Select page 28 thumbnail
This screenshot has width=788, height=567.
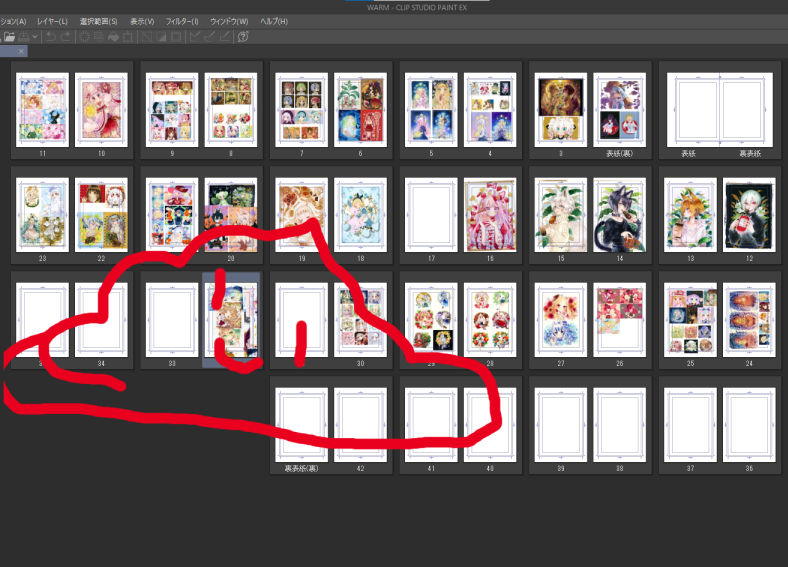(x=490, y=320)
